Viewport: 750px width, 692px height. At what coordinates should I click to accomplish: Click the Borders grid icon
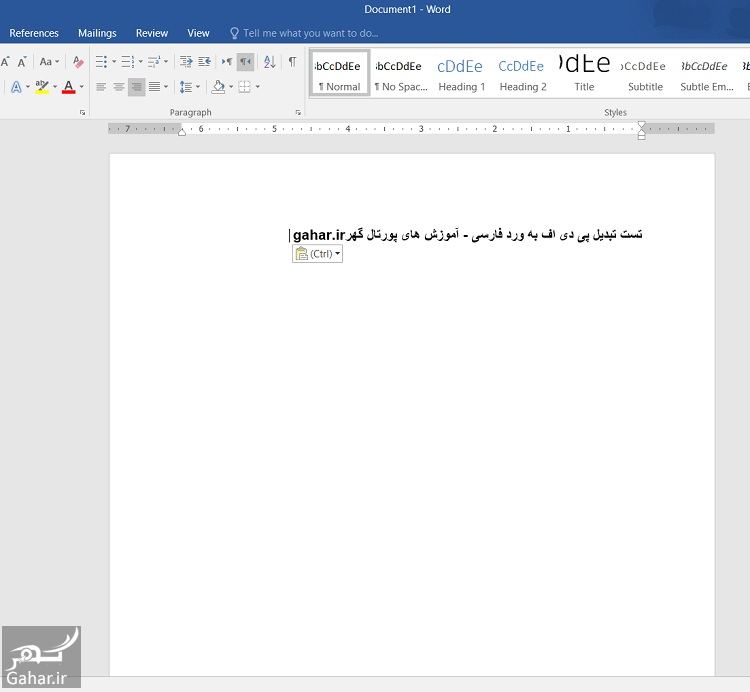[x=244, y=87]
